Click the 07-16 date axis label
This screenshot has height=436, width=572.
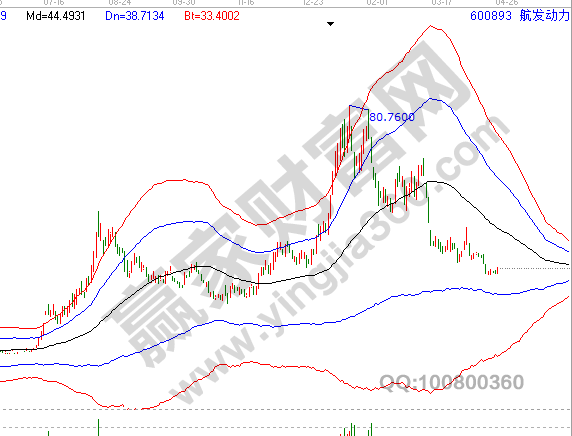[54, 3]
